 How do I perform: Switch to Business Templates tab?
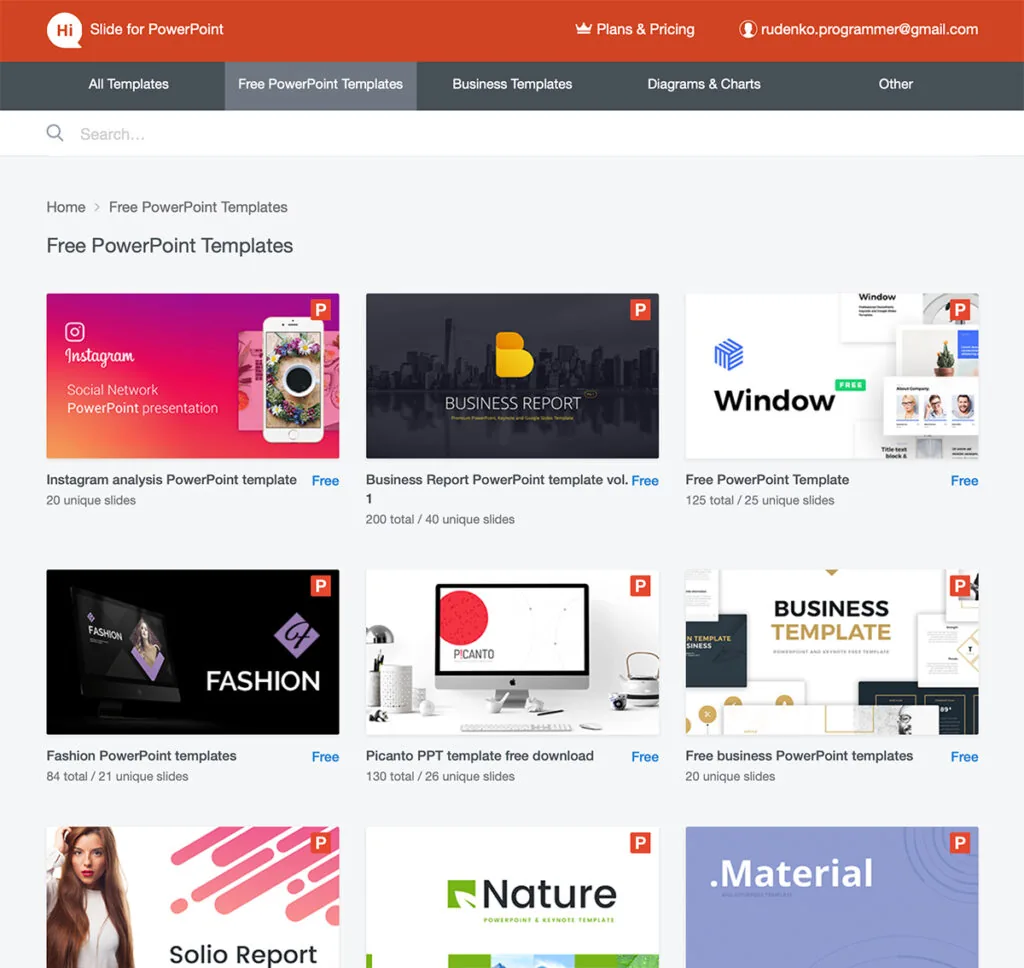click(512, 84)
